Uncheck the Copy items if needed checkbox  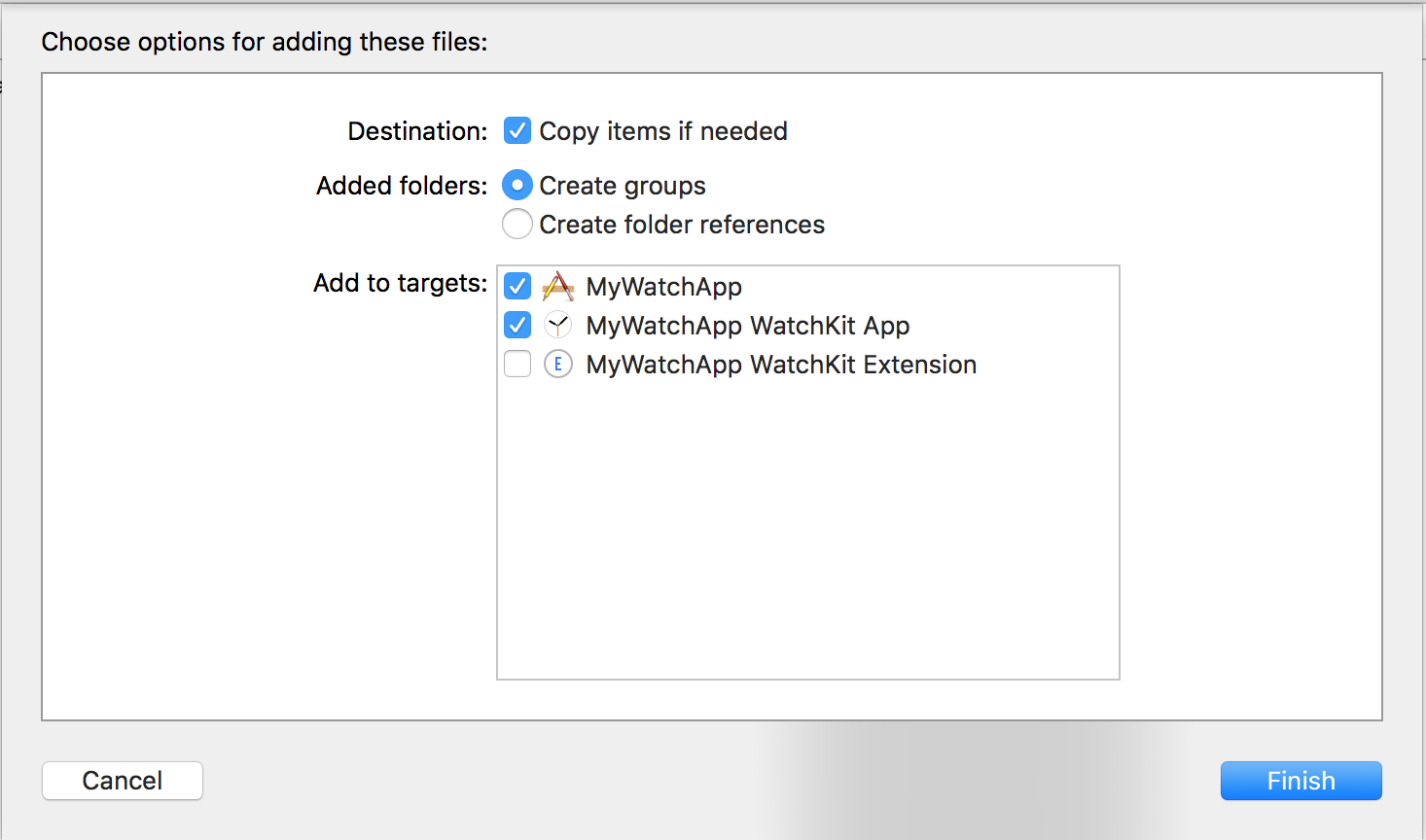point(517,130)
